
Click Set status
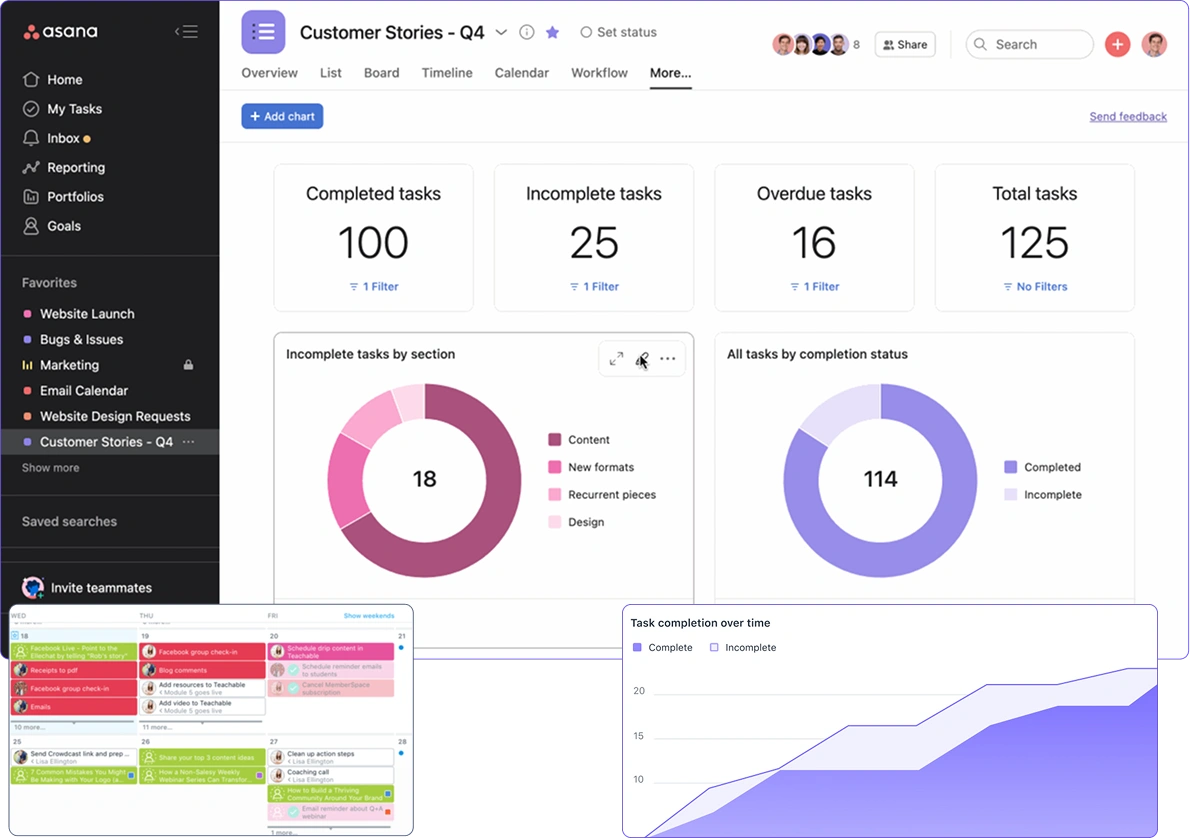(x=619, y=32)
